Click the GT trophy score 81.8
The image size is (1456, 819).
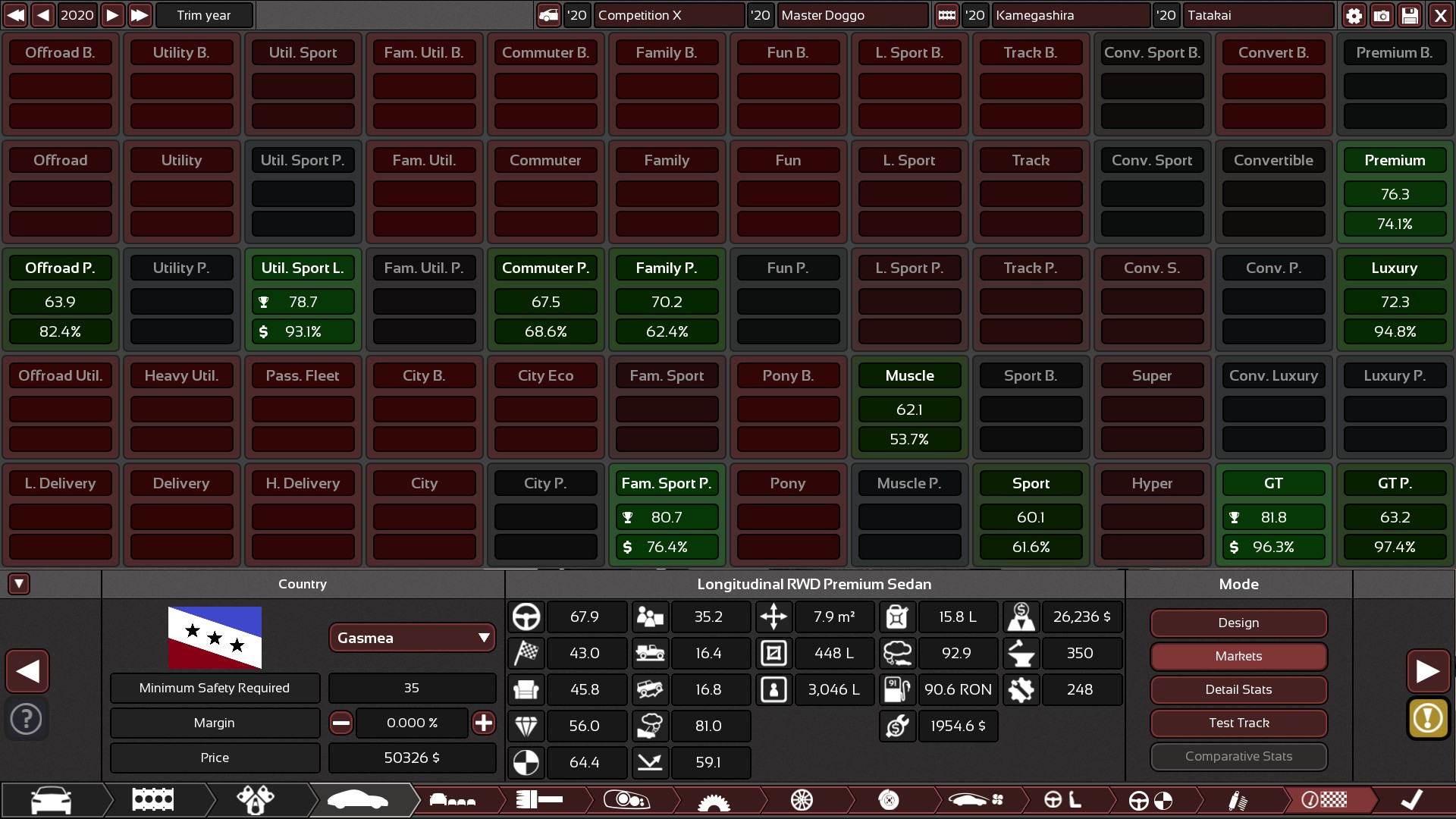(x=1272, y=517)
